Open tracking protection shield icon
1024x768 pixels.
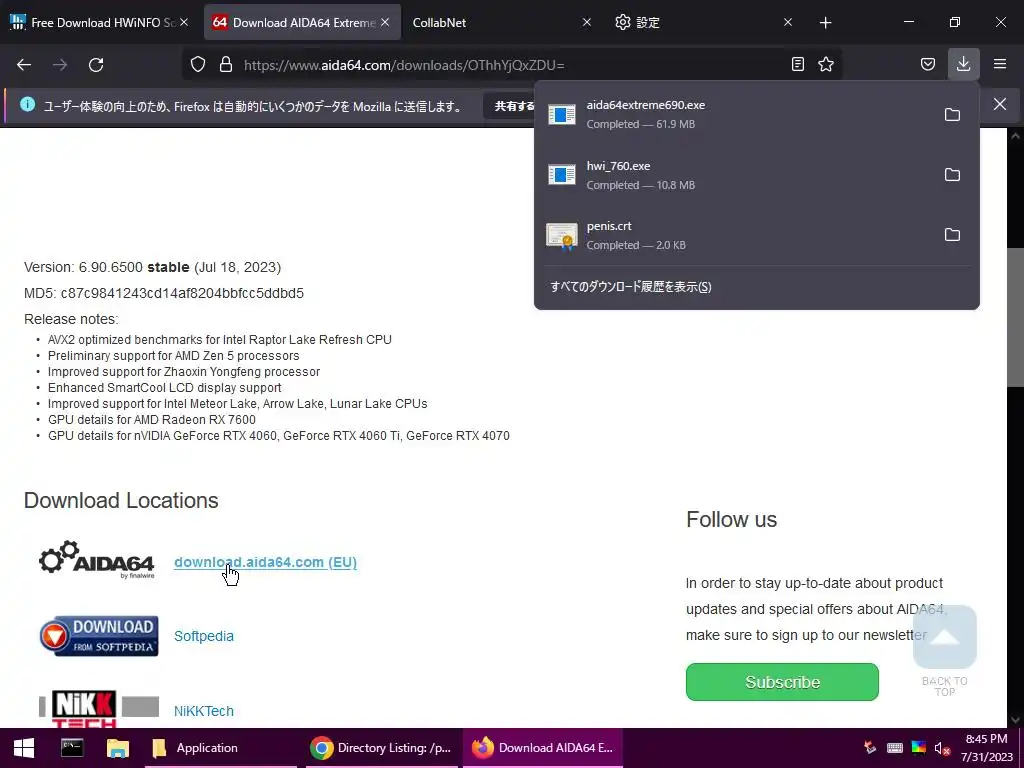[198, 64]
